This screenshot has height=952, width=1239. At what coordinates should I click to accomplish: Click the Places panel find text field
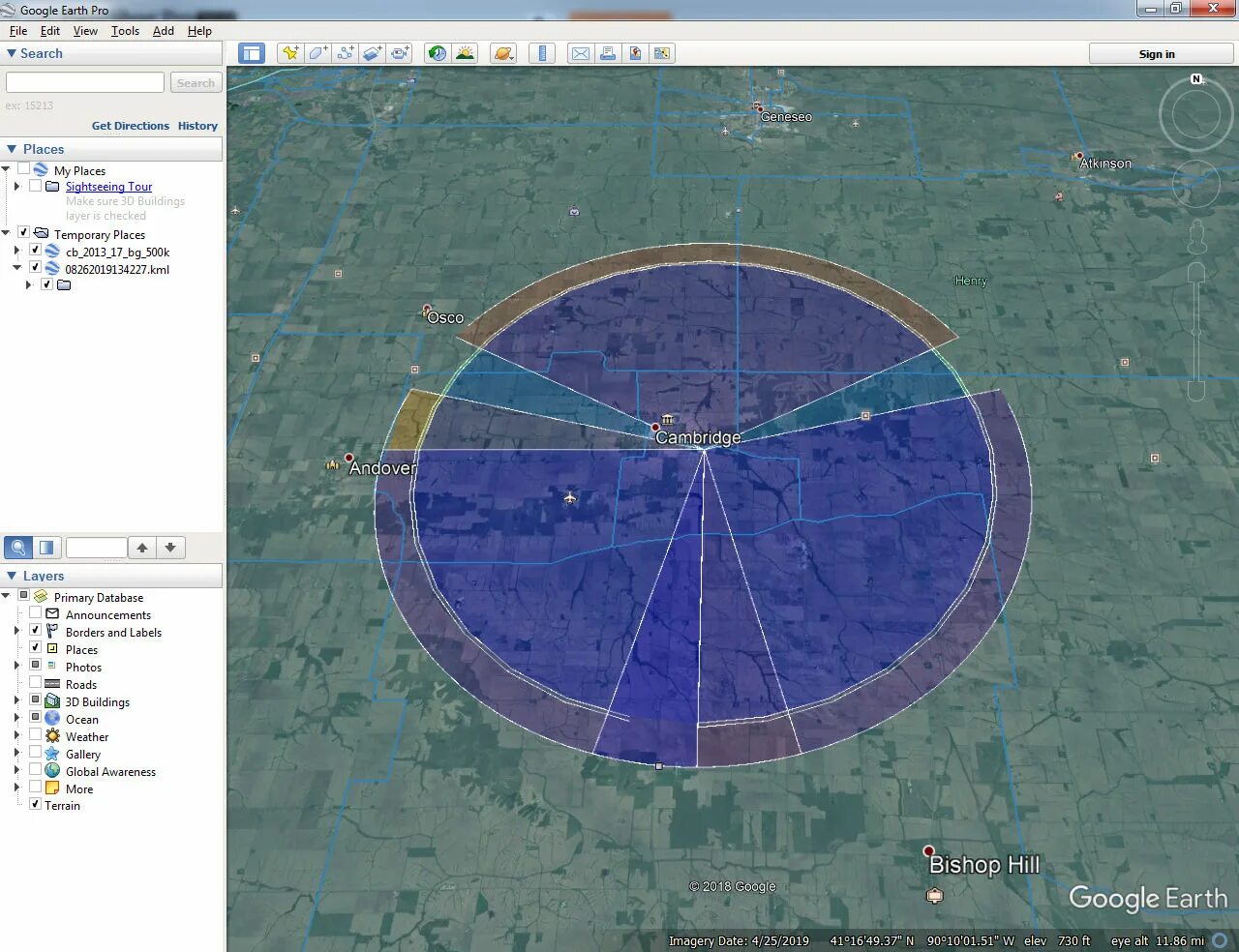[96, 548]
